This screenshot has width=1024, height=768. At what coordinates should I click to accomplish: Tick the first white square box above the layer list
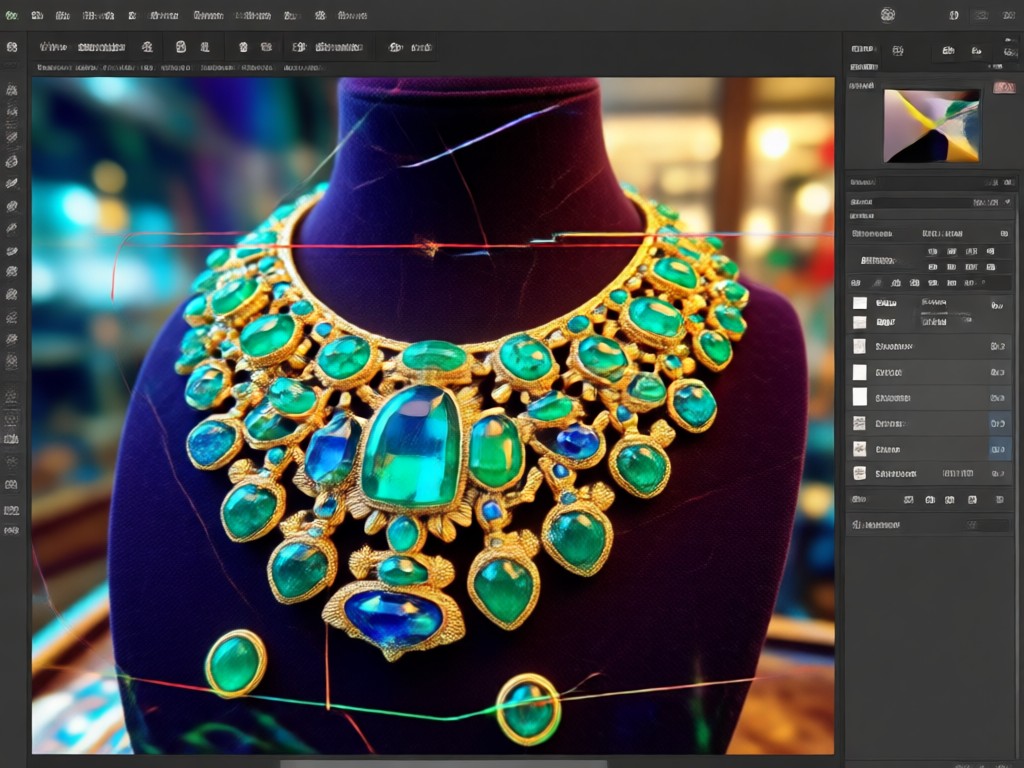[860, 303]
